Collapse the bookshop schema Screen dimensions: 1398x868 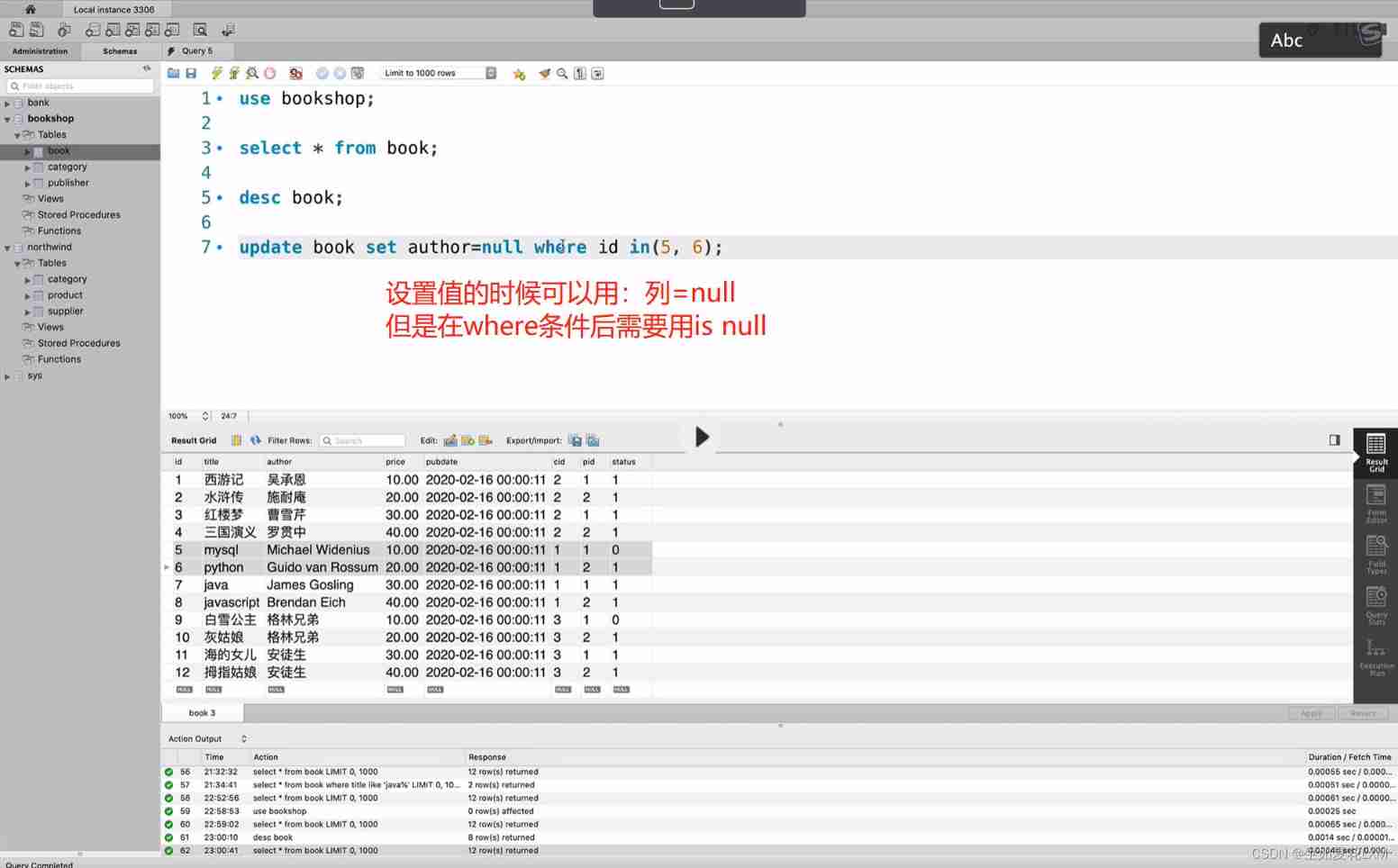pyautogui.click(x=7, y=120)
